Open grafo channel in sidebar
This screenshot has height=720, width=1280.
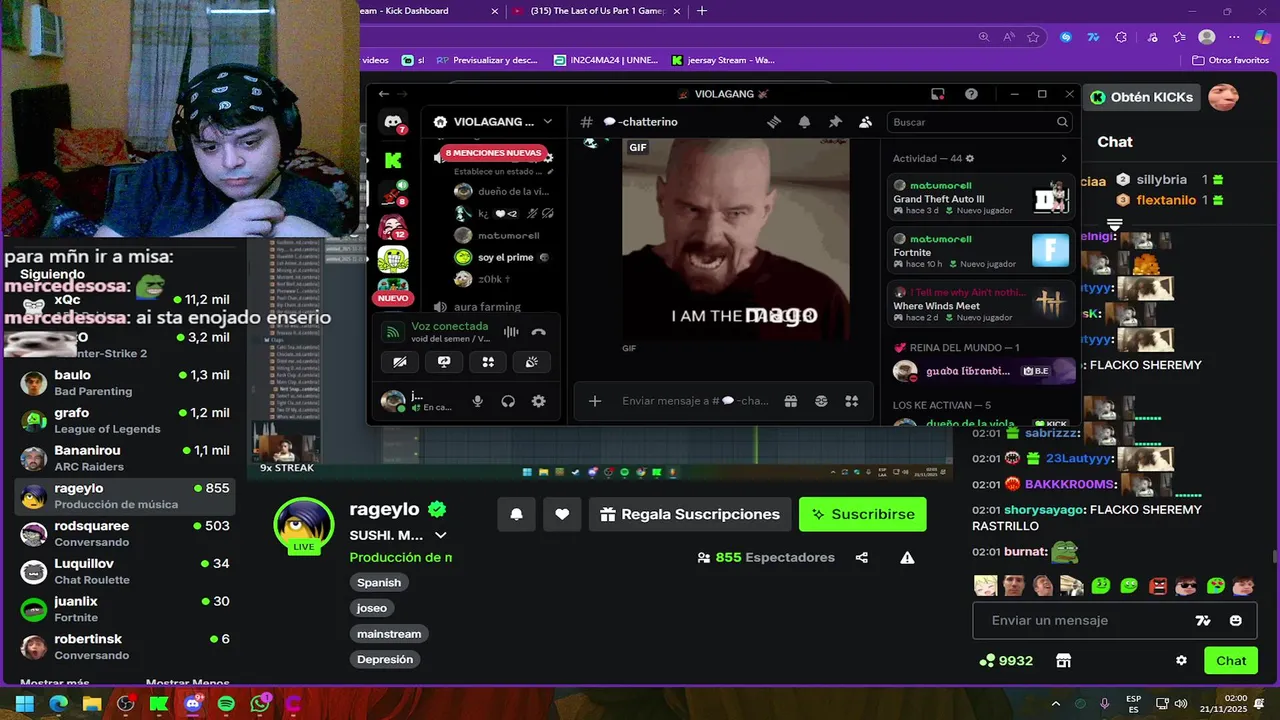[126, 421]
